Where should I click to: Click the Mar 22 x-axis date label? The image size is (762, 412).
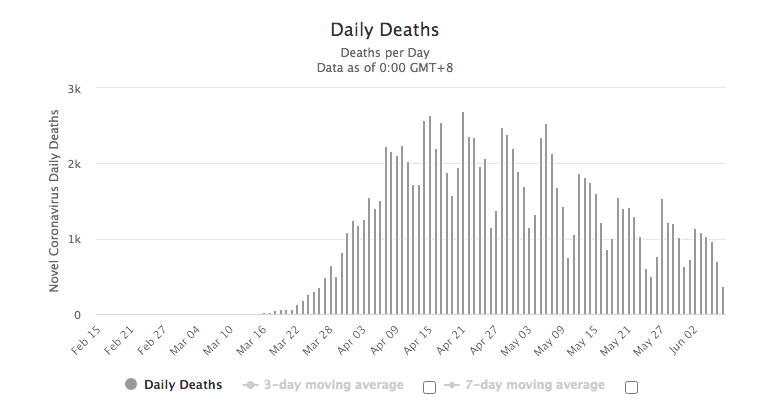284,341
